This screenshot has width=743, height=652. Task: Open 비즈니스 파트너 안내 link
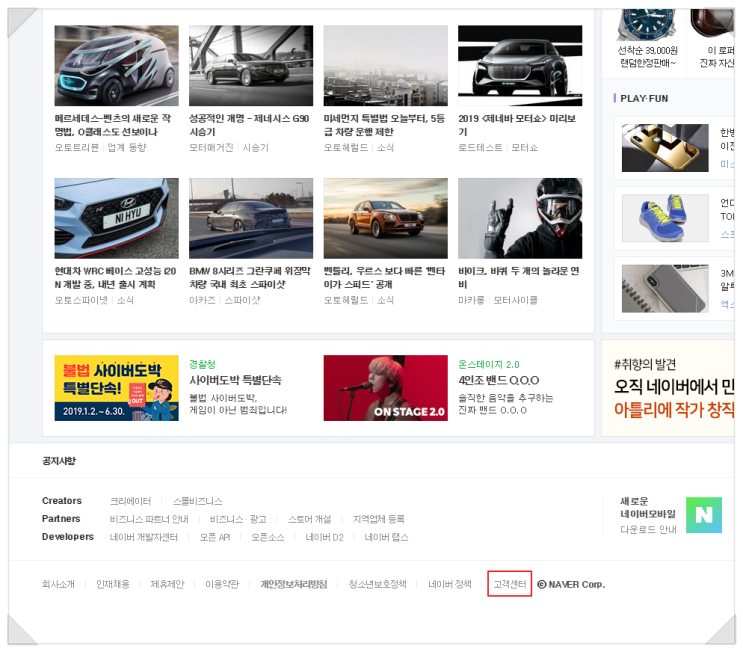point(149,519)
